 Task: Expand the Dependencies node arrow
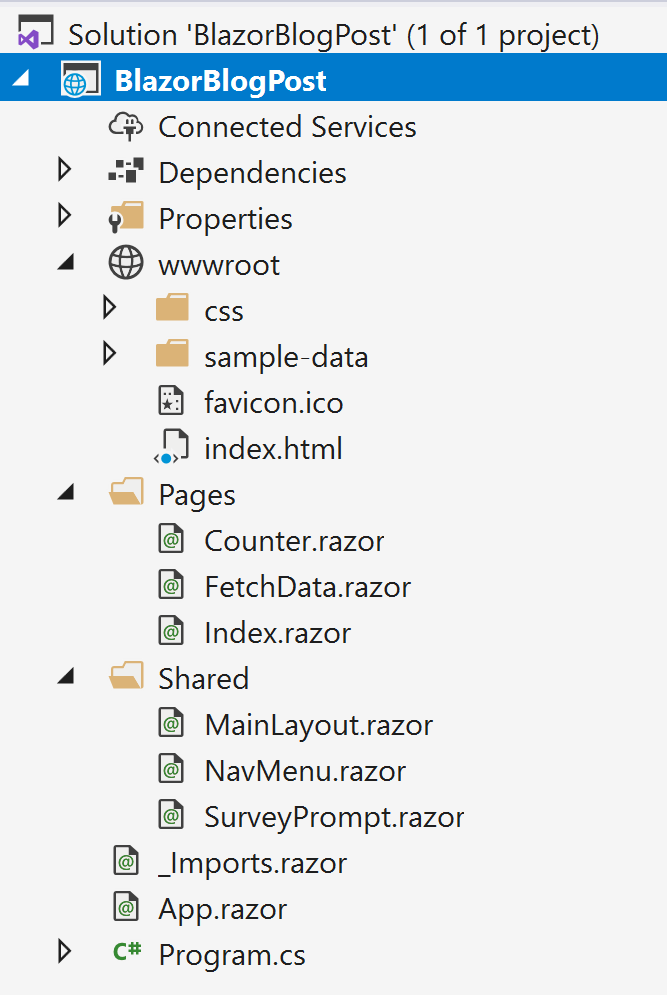[64, 170]
